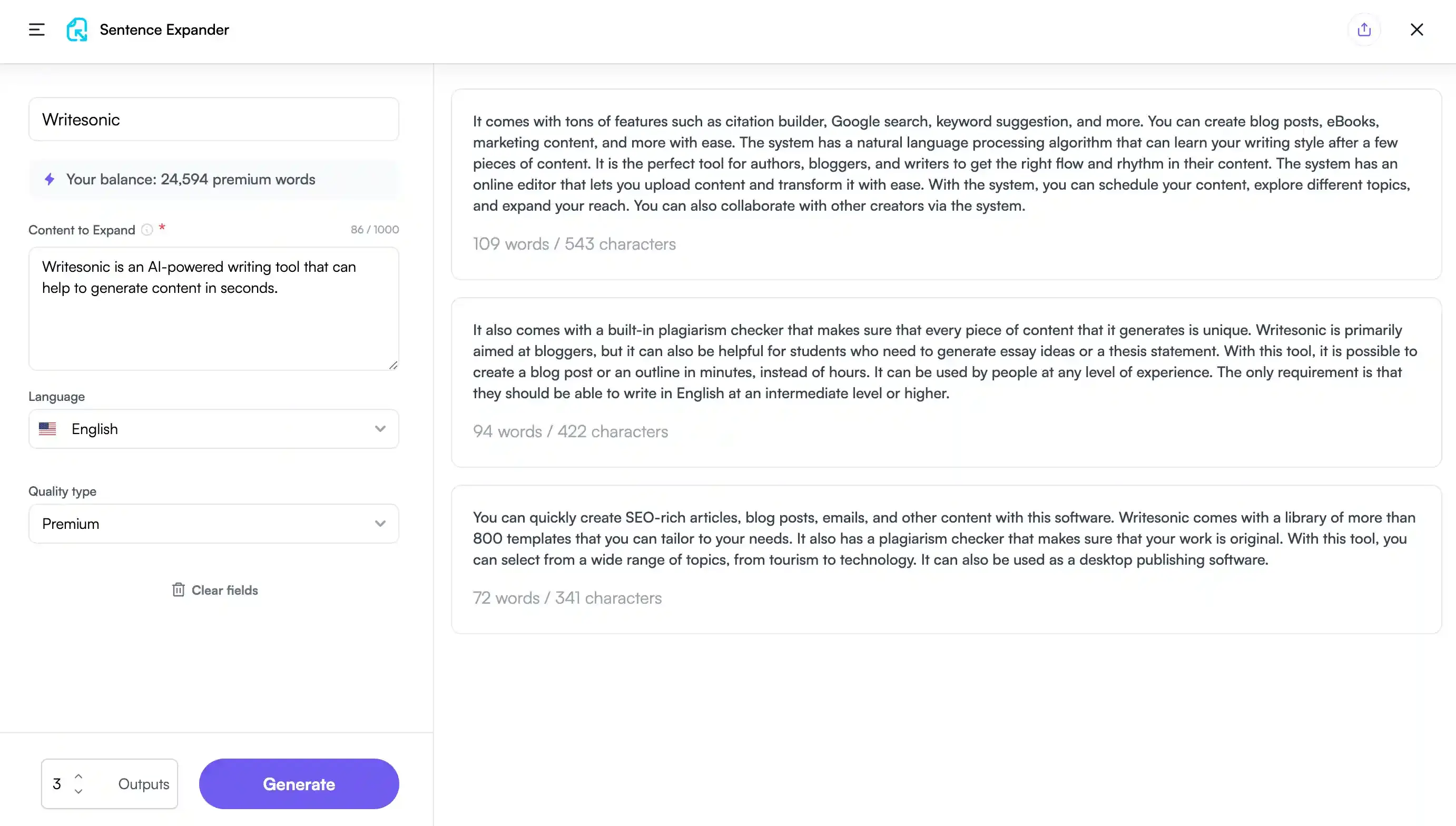Click the Writesonic logo icon
This screenshot has width=1456, height=826.
(77, 29)
